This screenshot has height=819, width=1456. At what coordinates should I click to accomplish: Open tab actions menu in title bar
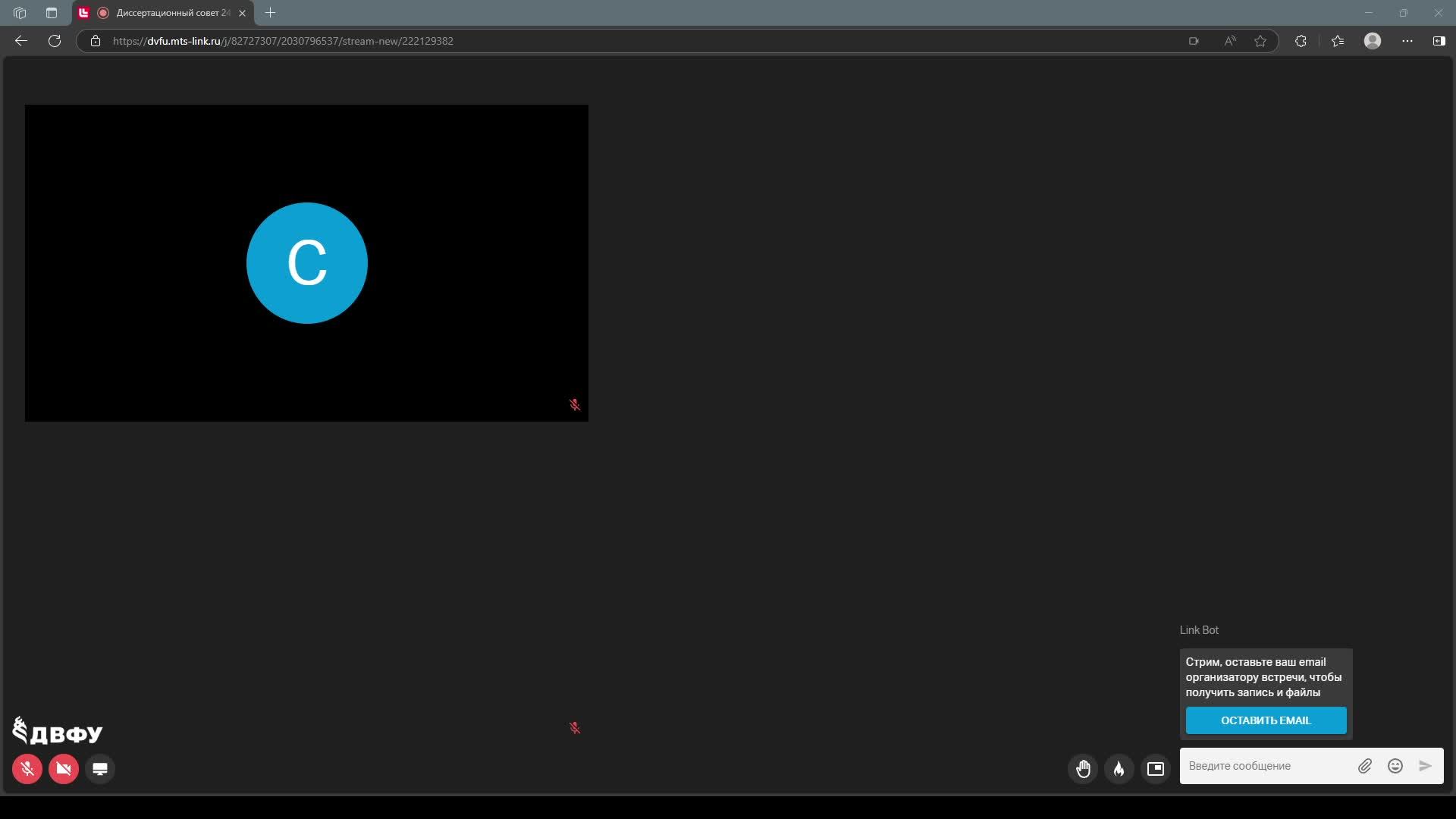tap(20, 13)
